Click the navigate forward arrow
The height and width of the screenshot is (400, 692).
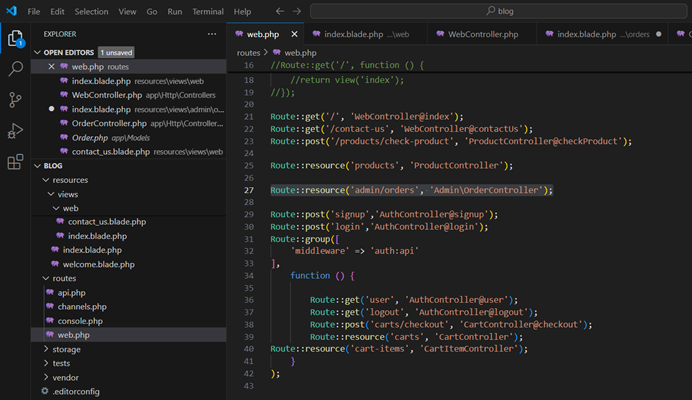[x=295, y=11]
